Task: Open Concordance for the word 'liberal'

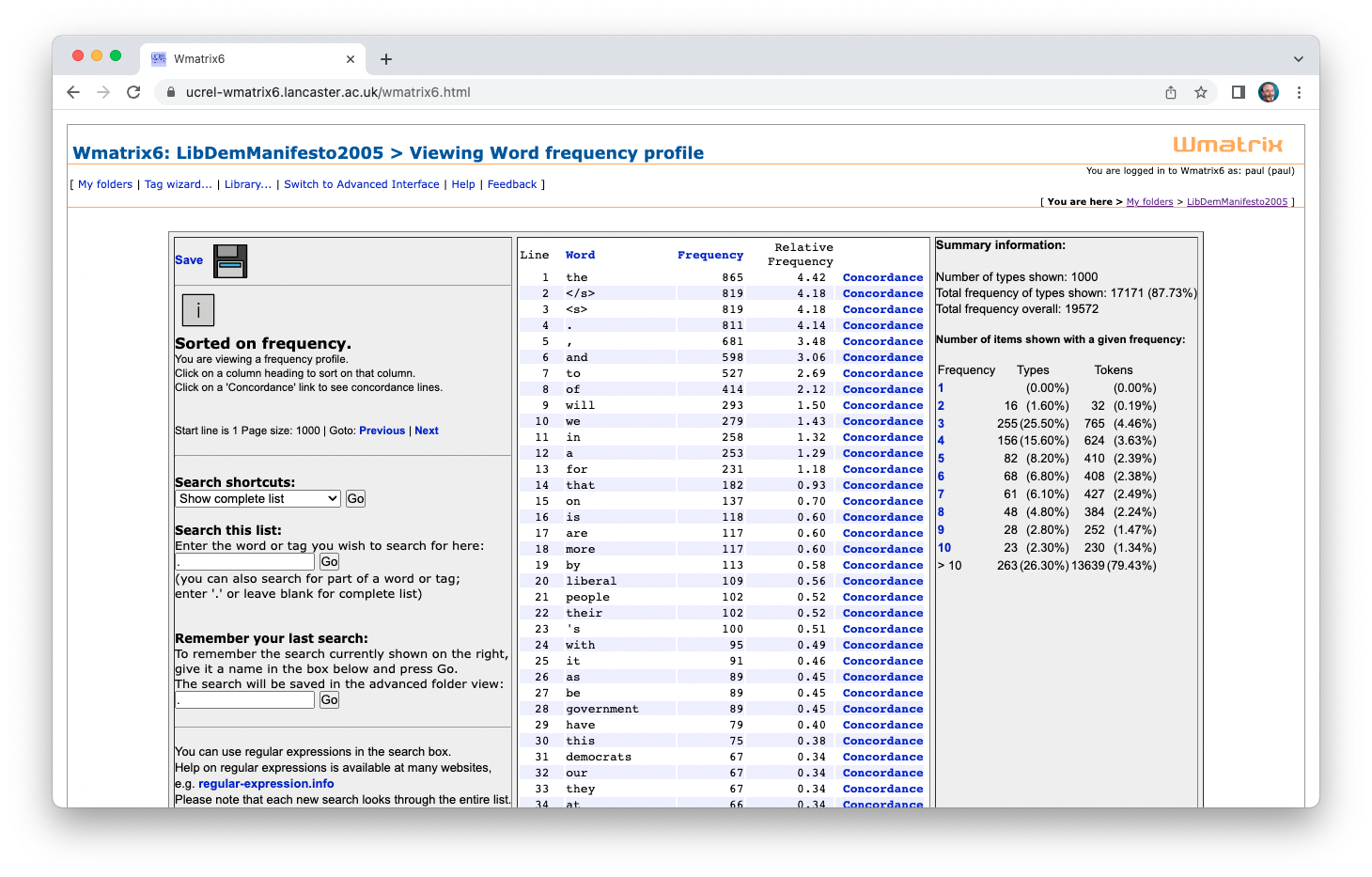Action: coord(882,581)
